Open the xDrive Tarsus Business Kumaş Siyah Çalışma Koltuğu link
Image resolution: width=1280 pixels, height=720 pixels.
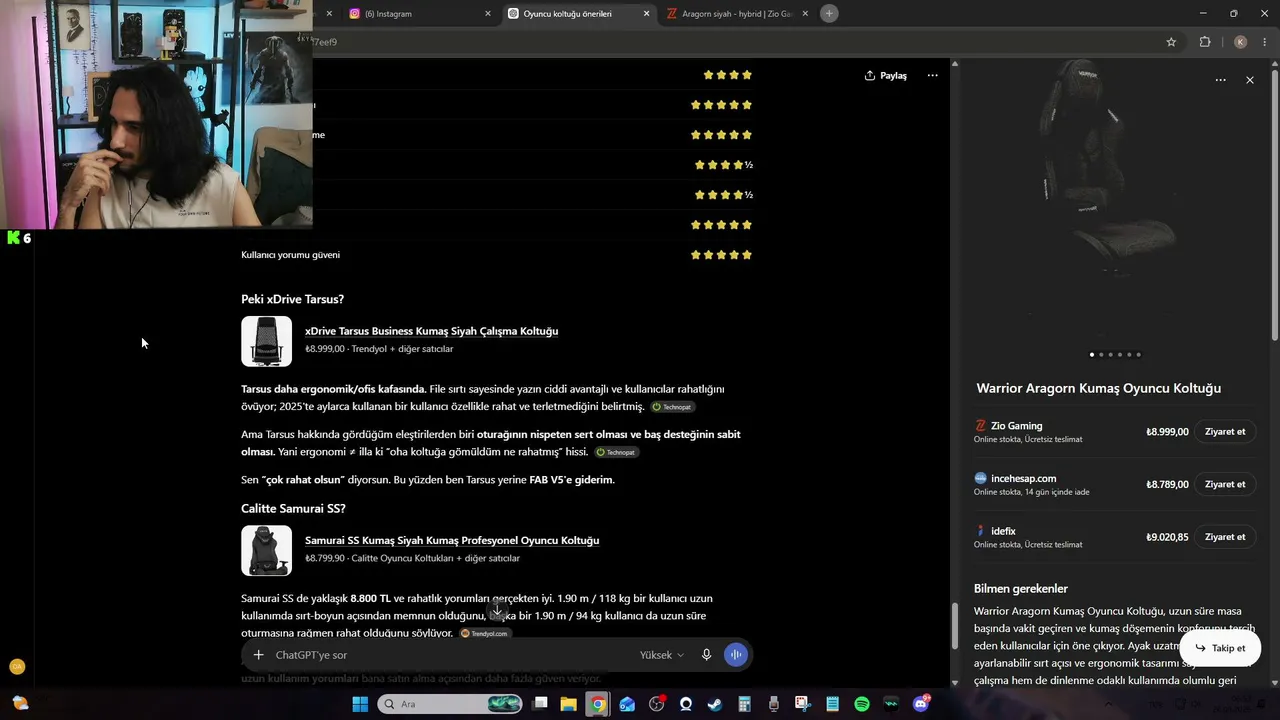click(431, 331)
